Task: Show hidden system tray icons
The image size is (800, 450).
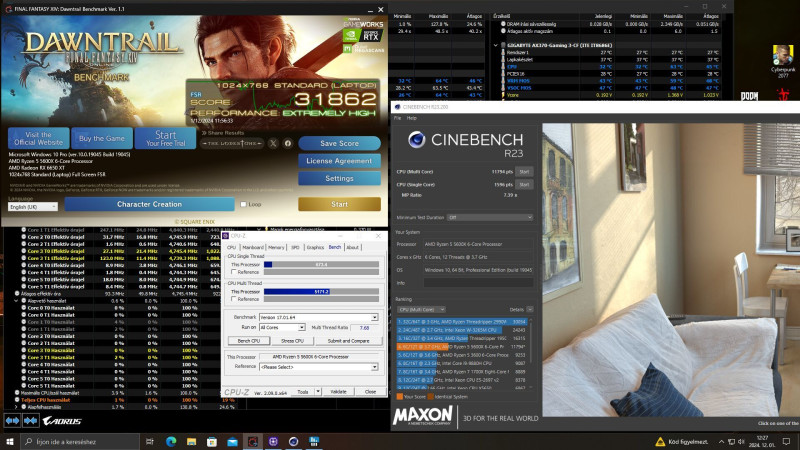Action: pos(721,441)
